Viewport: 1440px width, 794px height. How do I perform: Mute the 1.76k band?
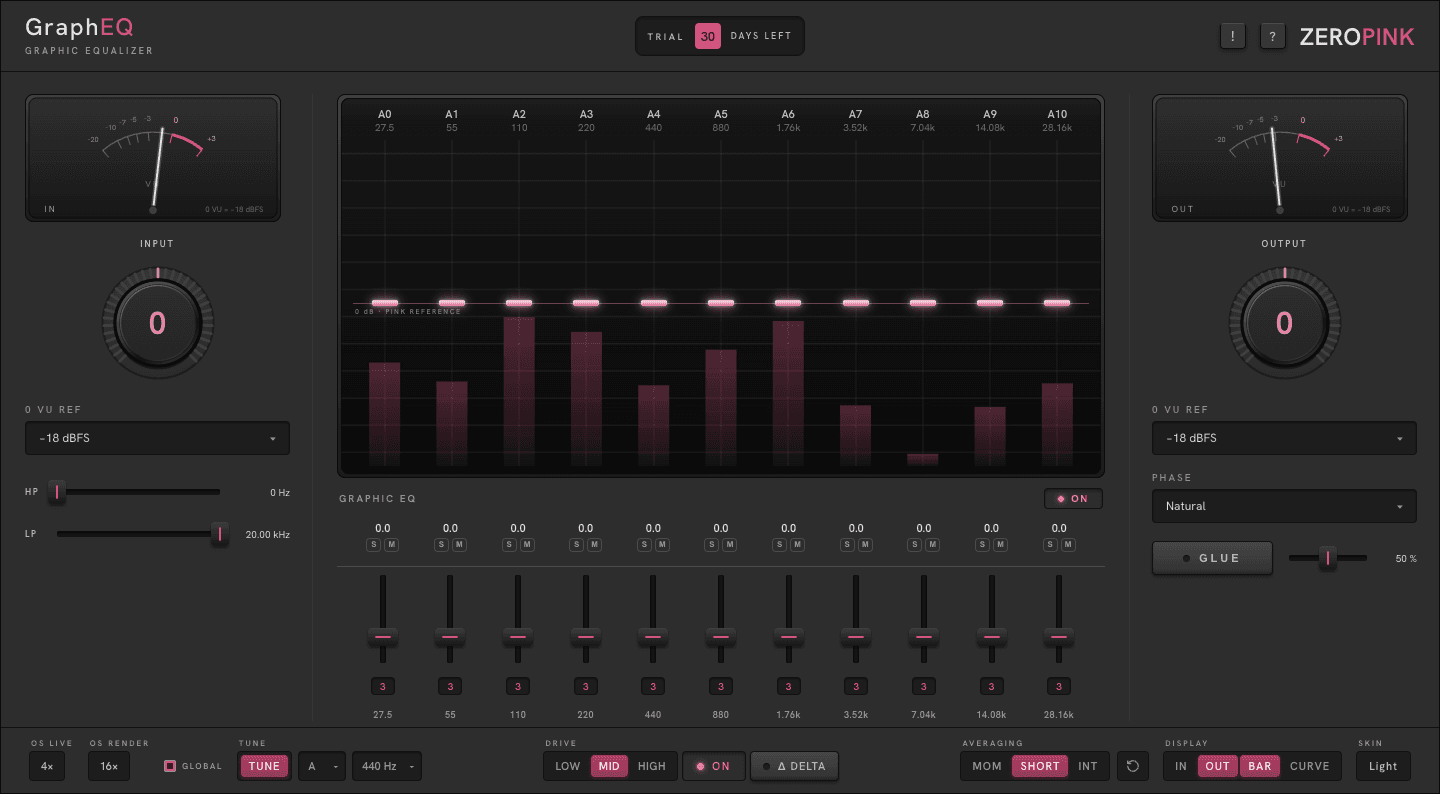coord(797,545)
